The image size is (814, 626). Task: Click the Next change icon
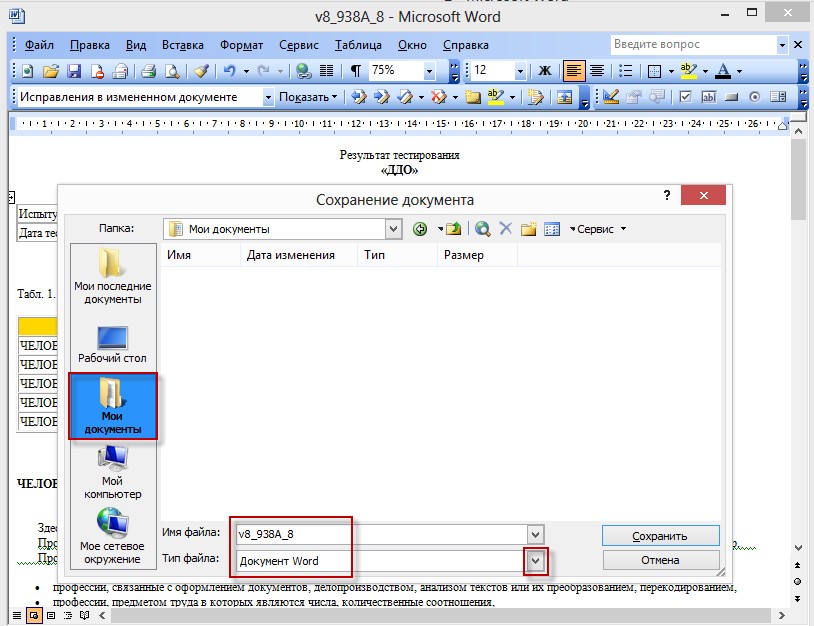(382, 97)
